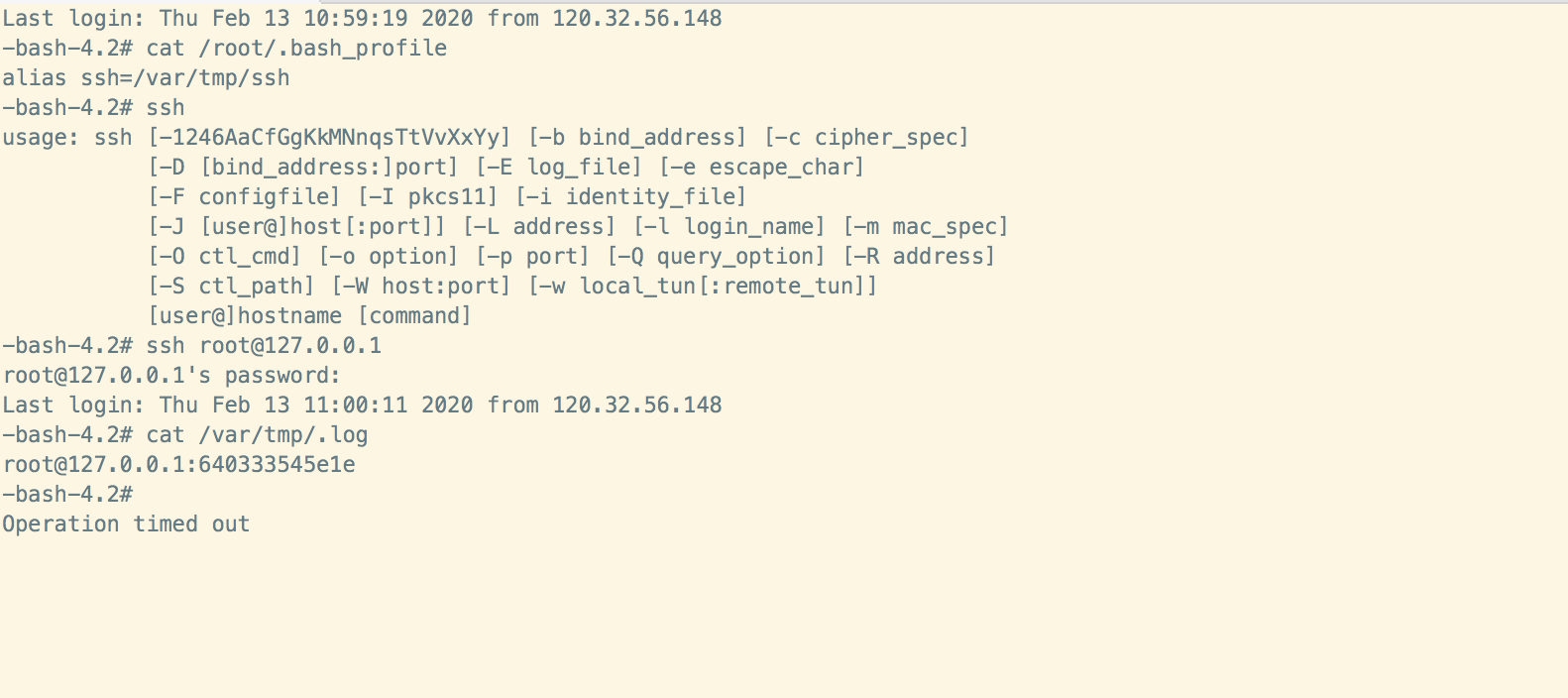
Task: Click the 'cat /var/tmp/.log' command
Action: point(257,435)
